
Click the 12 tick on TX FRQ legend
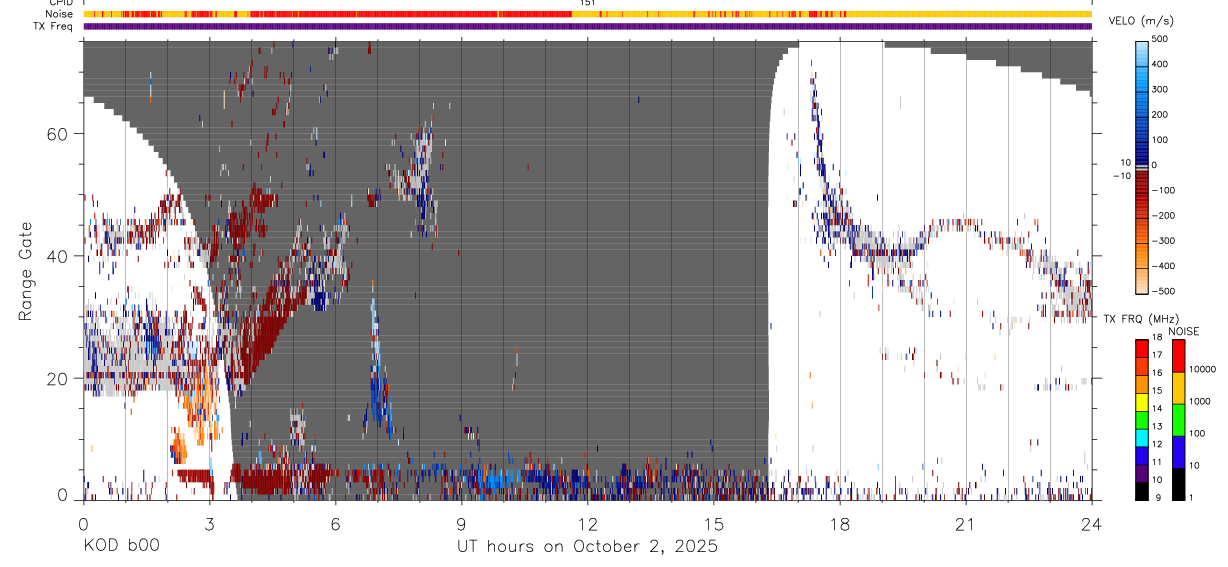pos(1159,443)
